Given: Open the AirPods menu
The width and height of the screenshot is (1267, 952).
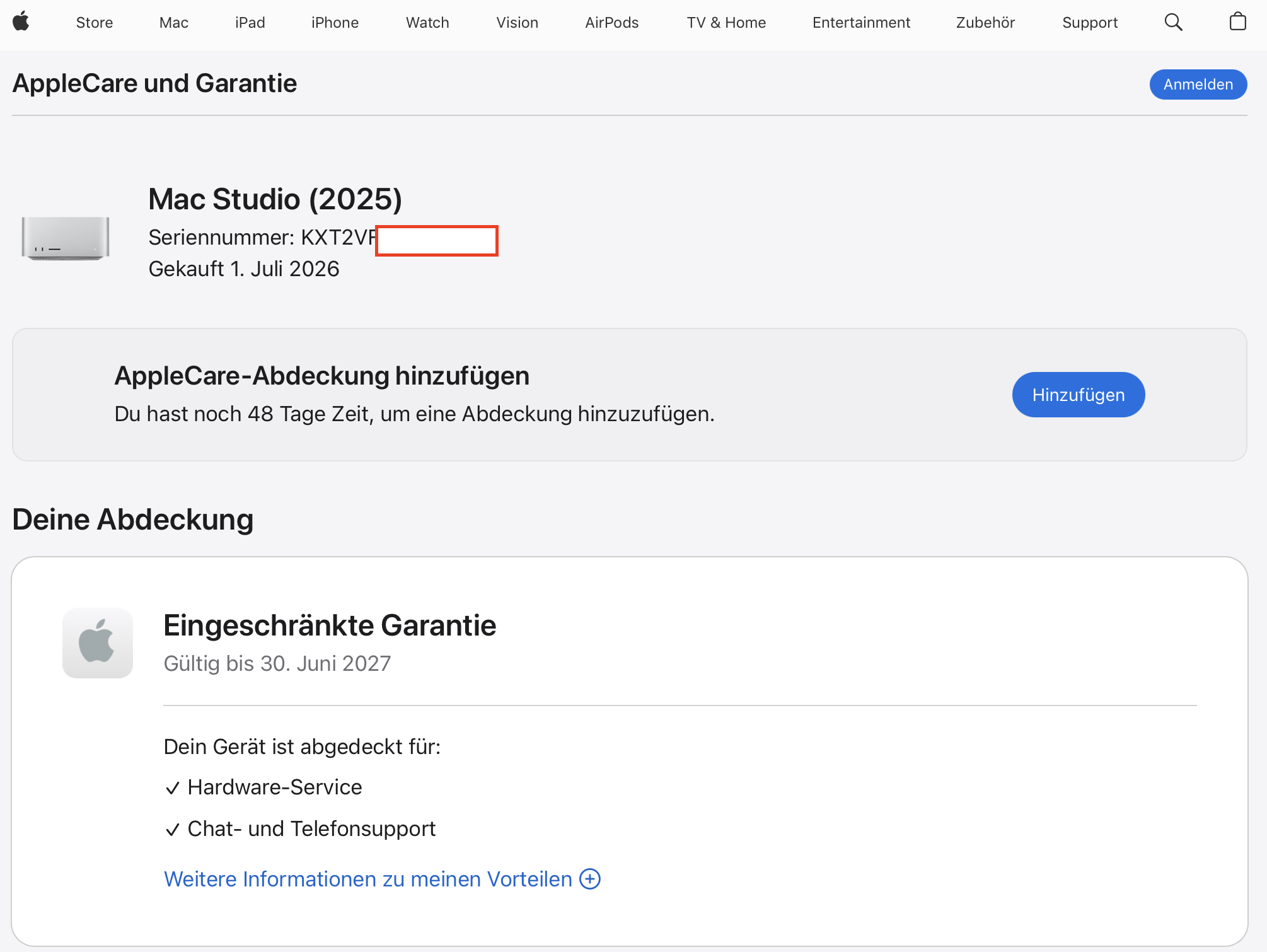Looking at the screenshot, I should [x=611, y=23].
